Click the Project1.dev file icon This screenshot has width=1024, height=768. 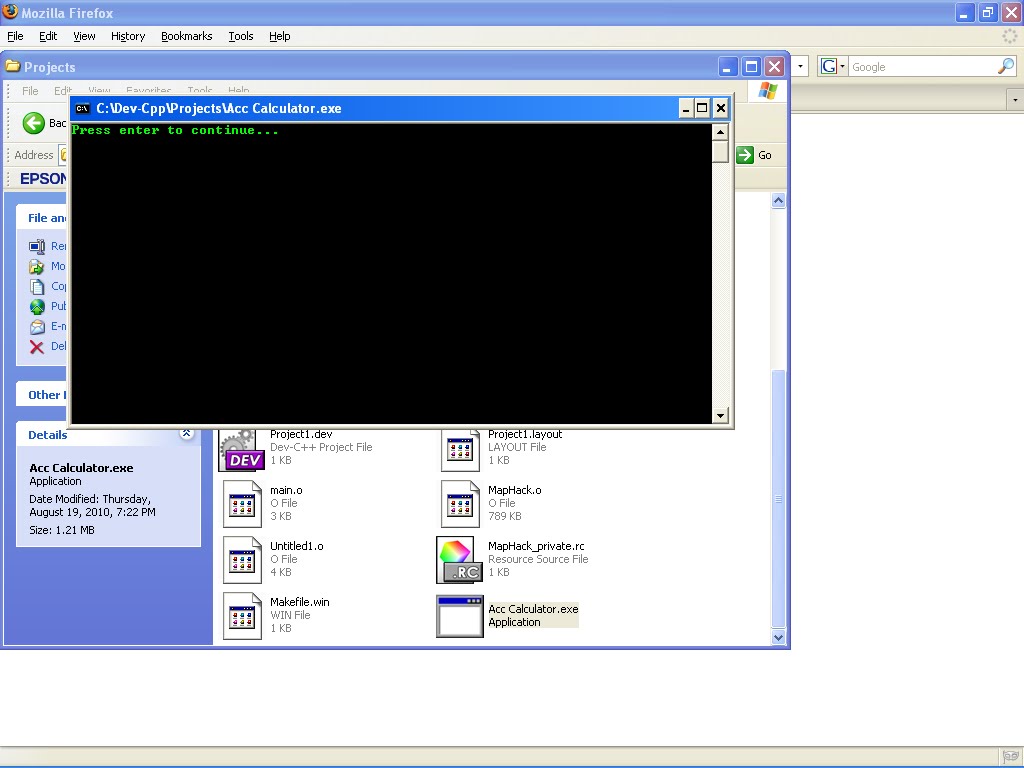(x=241, y=450)
